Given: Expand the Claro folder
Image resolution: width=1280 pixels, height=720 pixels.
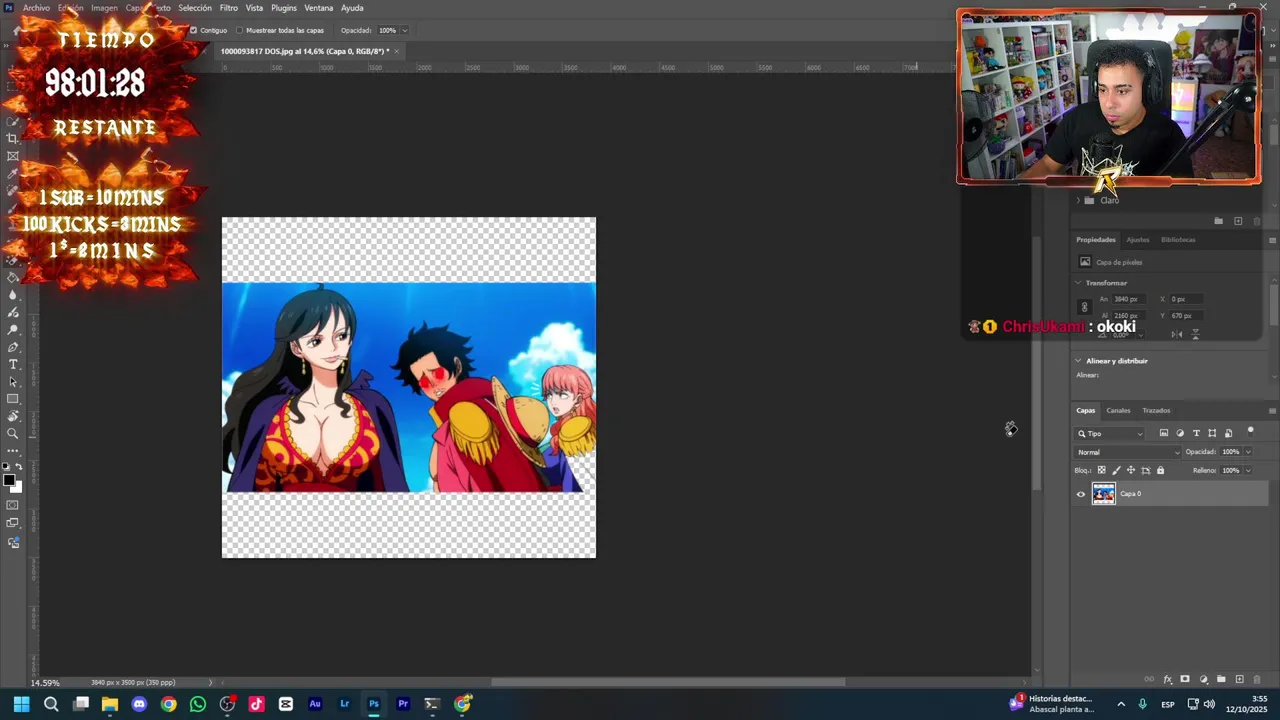Looking at the screenshot, I should (1078, 200).
